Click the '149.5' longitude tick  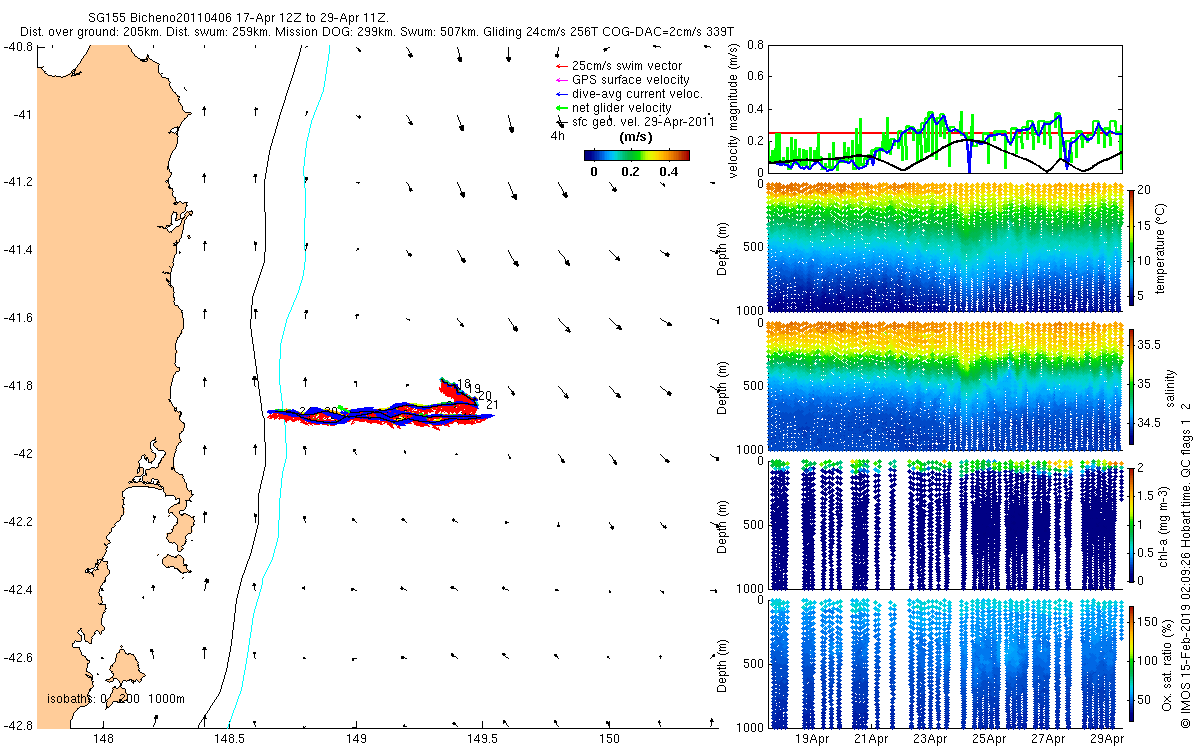483,739
